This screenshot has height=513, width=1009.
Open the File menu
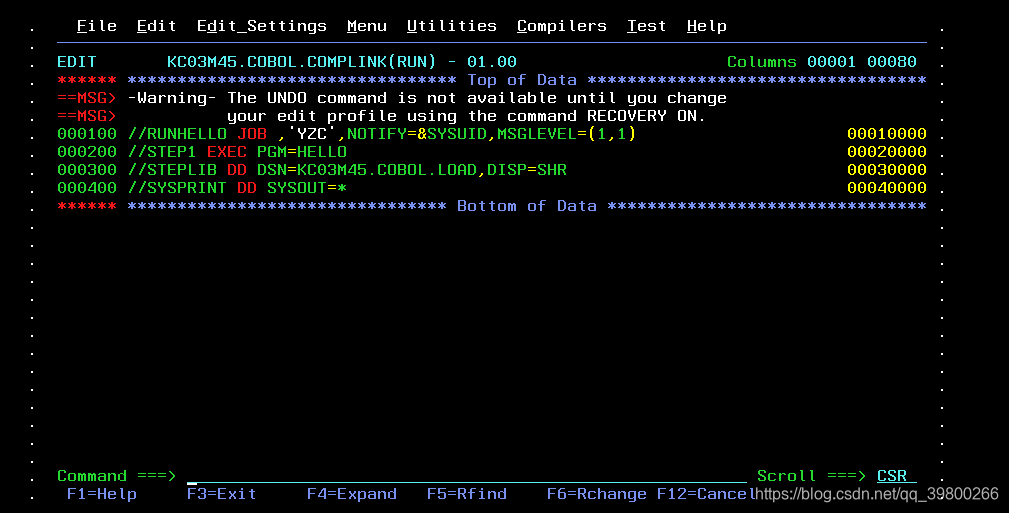[97, 26]
